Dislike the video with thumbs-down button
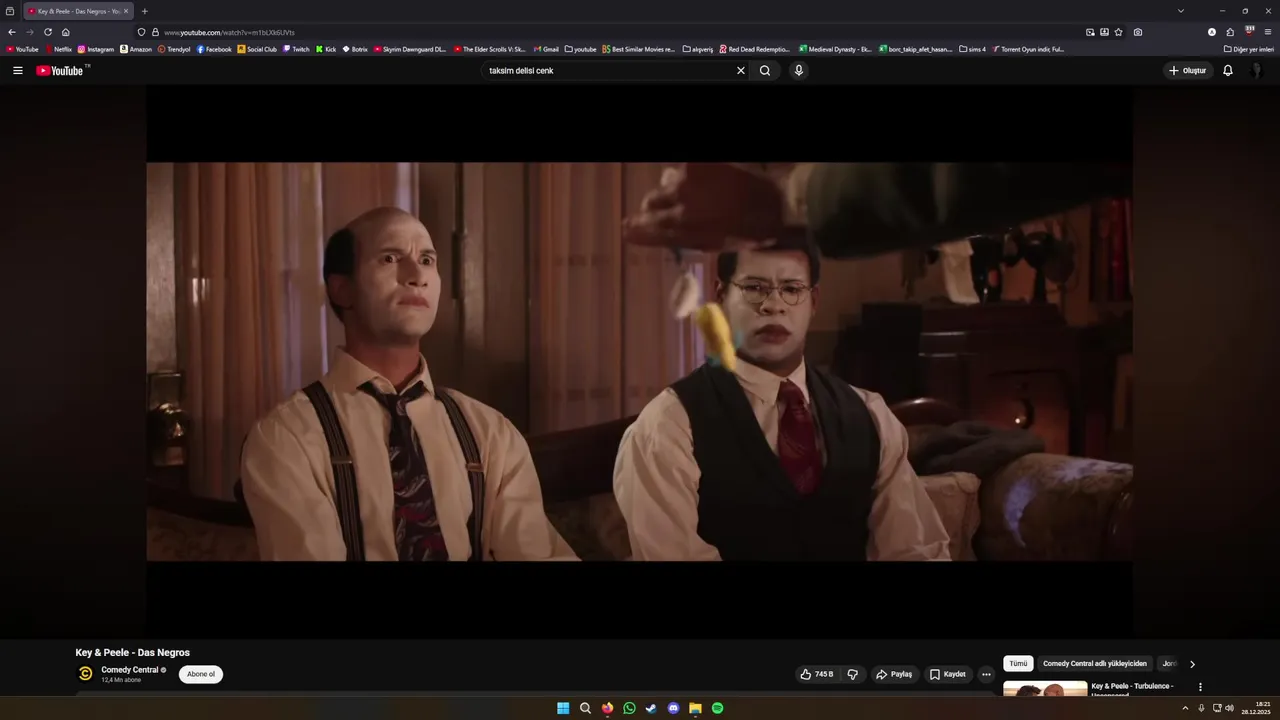The image size is (1280, 720). [853, 674]
